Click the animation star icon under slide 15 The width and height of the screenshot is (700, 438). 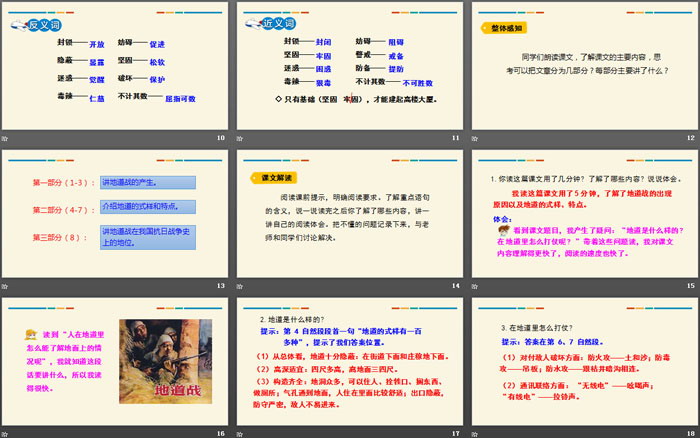(475, 286)
